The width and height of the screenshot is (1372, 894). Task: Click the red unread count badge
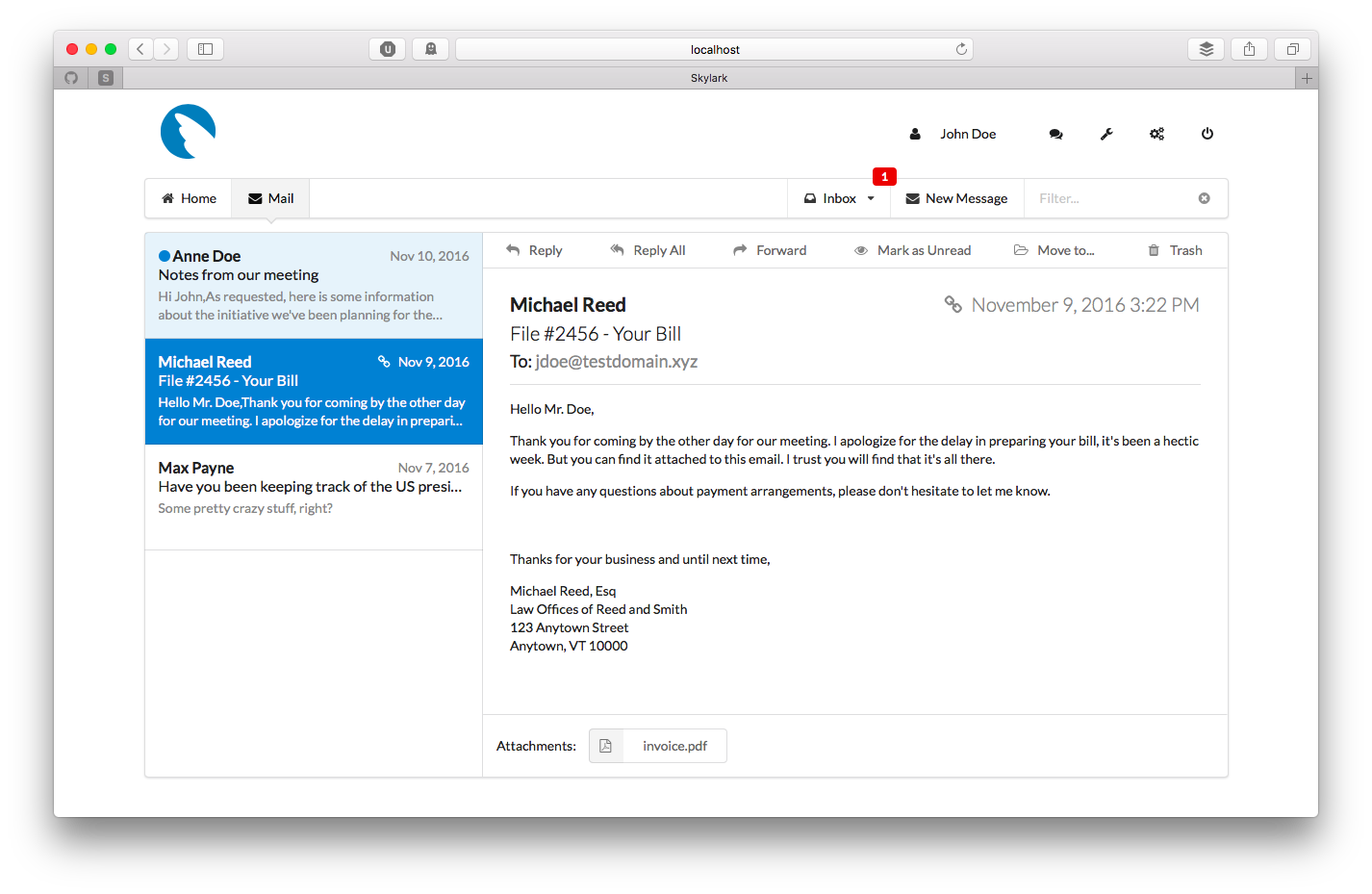(x=884, y=176)
